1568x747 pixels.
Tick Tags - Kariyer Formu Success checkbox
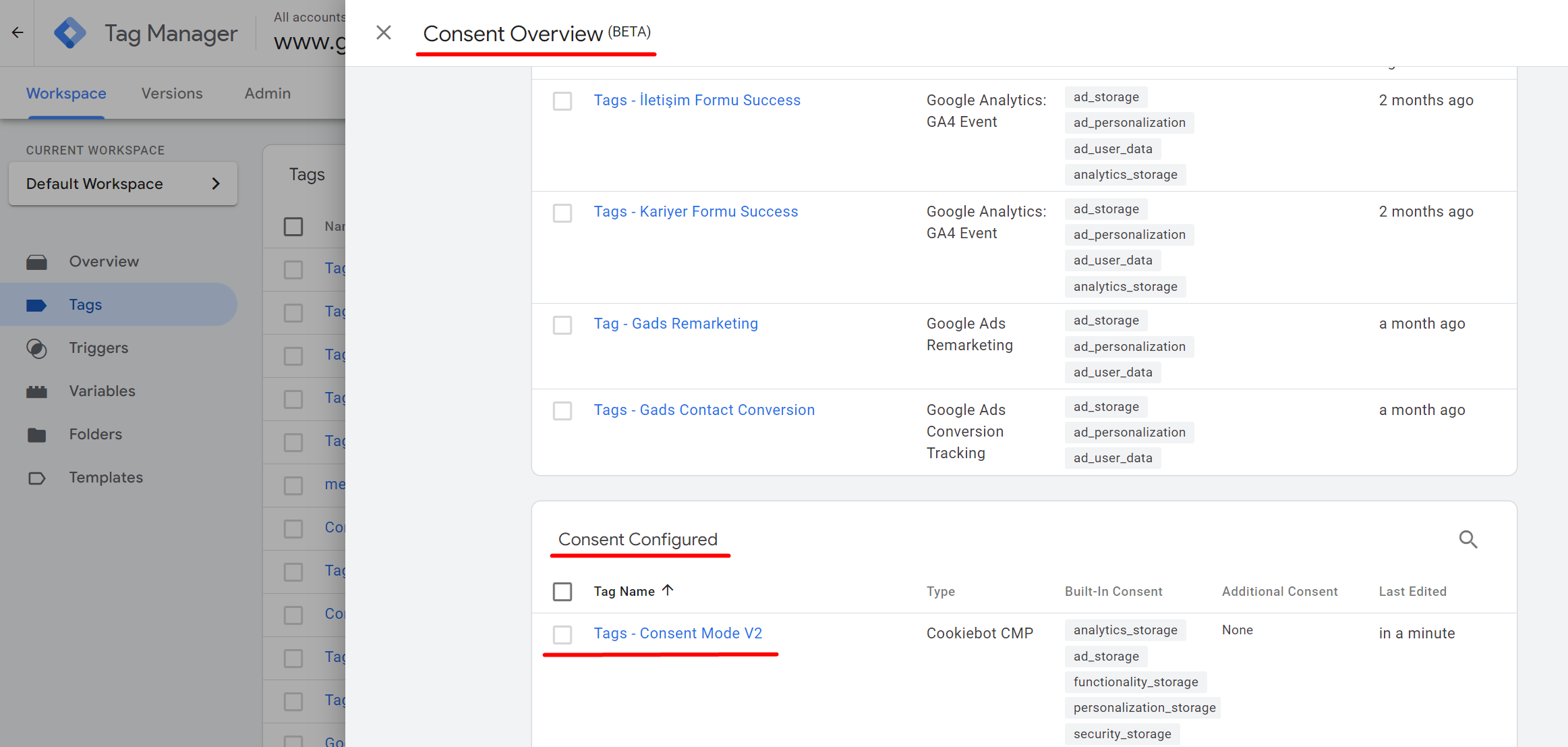(x=562, y=213)
